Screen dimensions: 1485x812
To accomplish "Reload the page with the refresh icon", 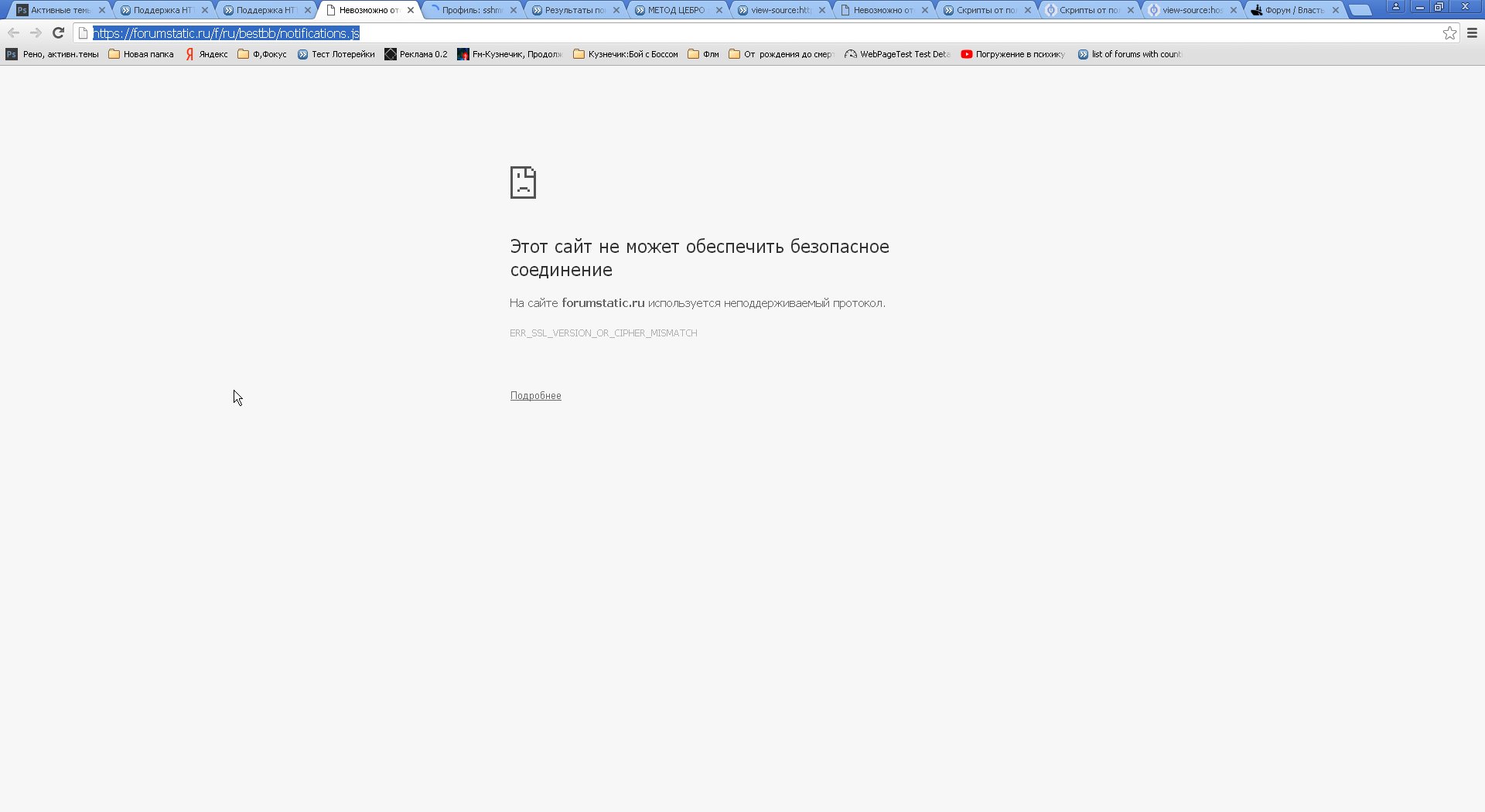I will 58,33.
